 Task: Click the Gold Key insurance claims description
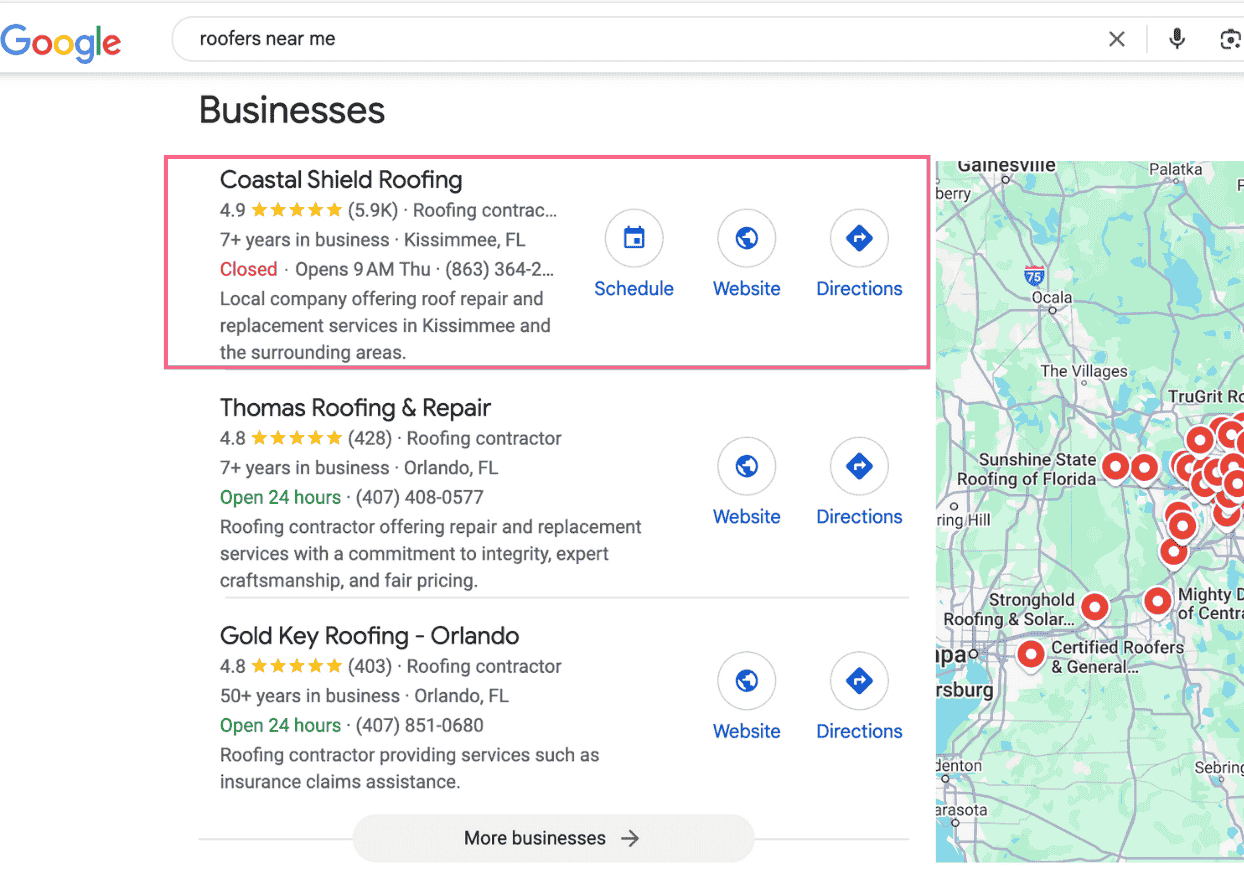click(409, 768)
